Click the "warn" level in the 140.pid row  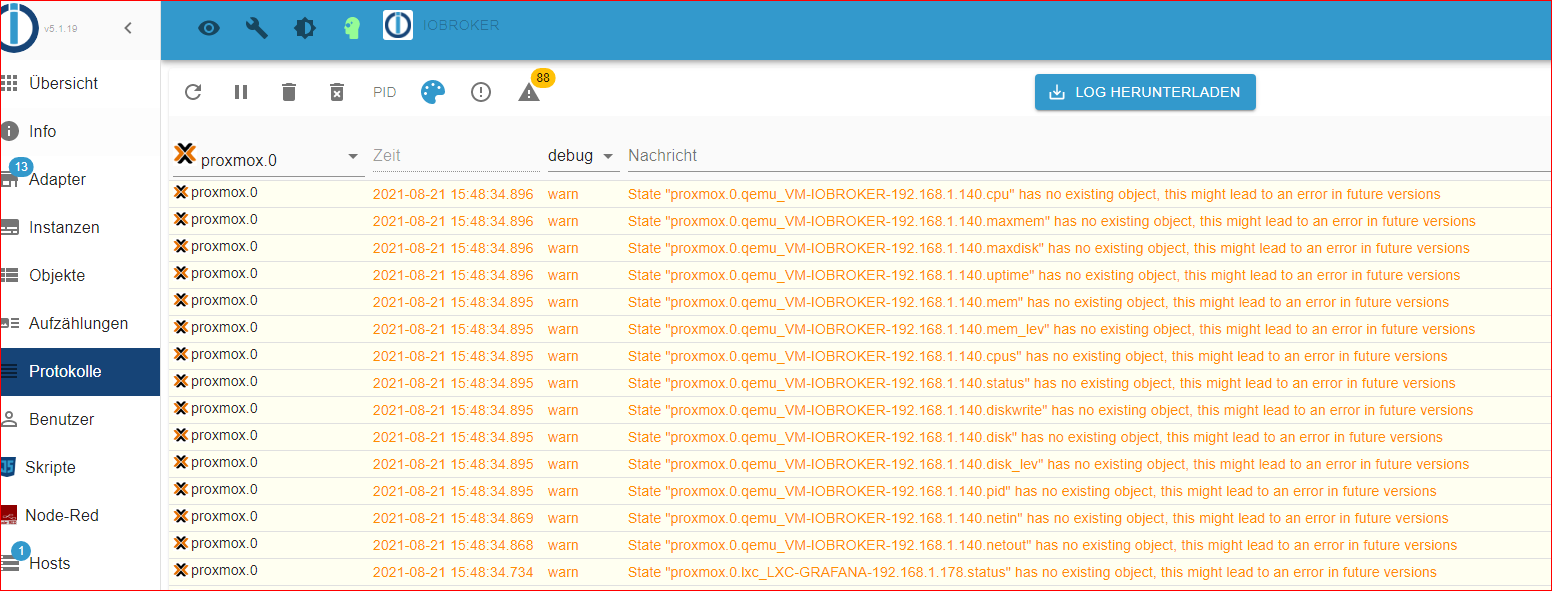click(563, 491)
